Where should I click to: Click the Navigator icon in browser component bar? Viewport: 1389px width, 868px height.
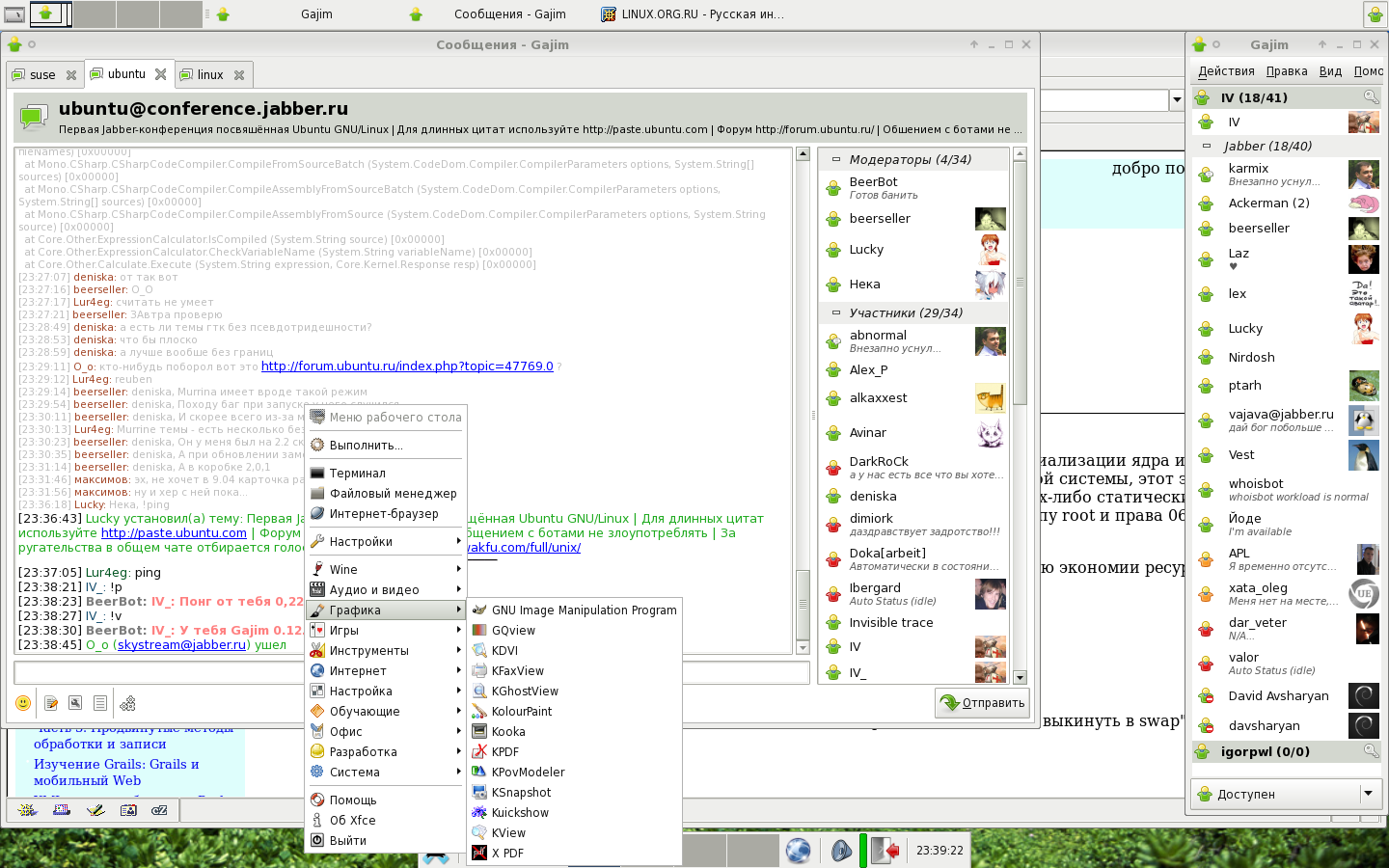28,810
